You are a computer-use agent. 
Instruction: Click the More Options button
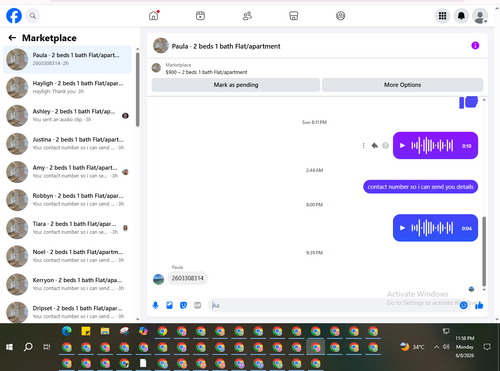click(402, 85)
